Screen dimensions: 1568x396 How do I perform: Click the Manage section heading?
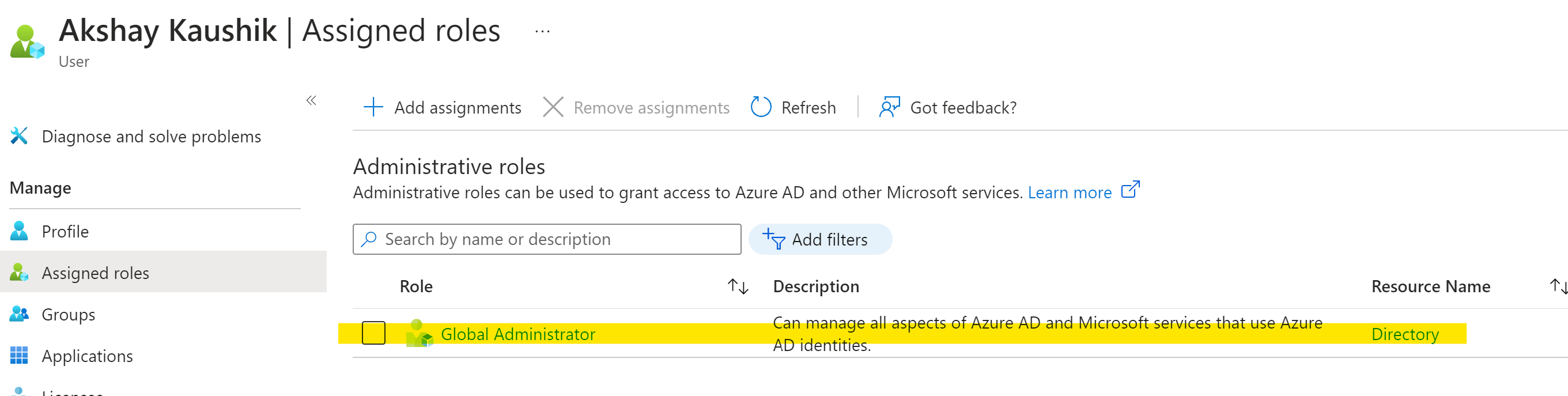coord(40,188)
